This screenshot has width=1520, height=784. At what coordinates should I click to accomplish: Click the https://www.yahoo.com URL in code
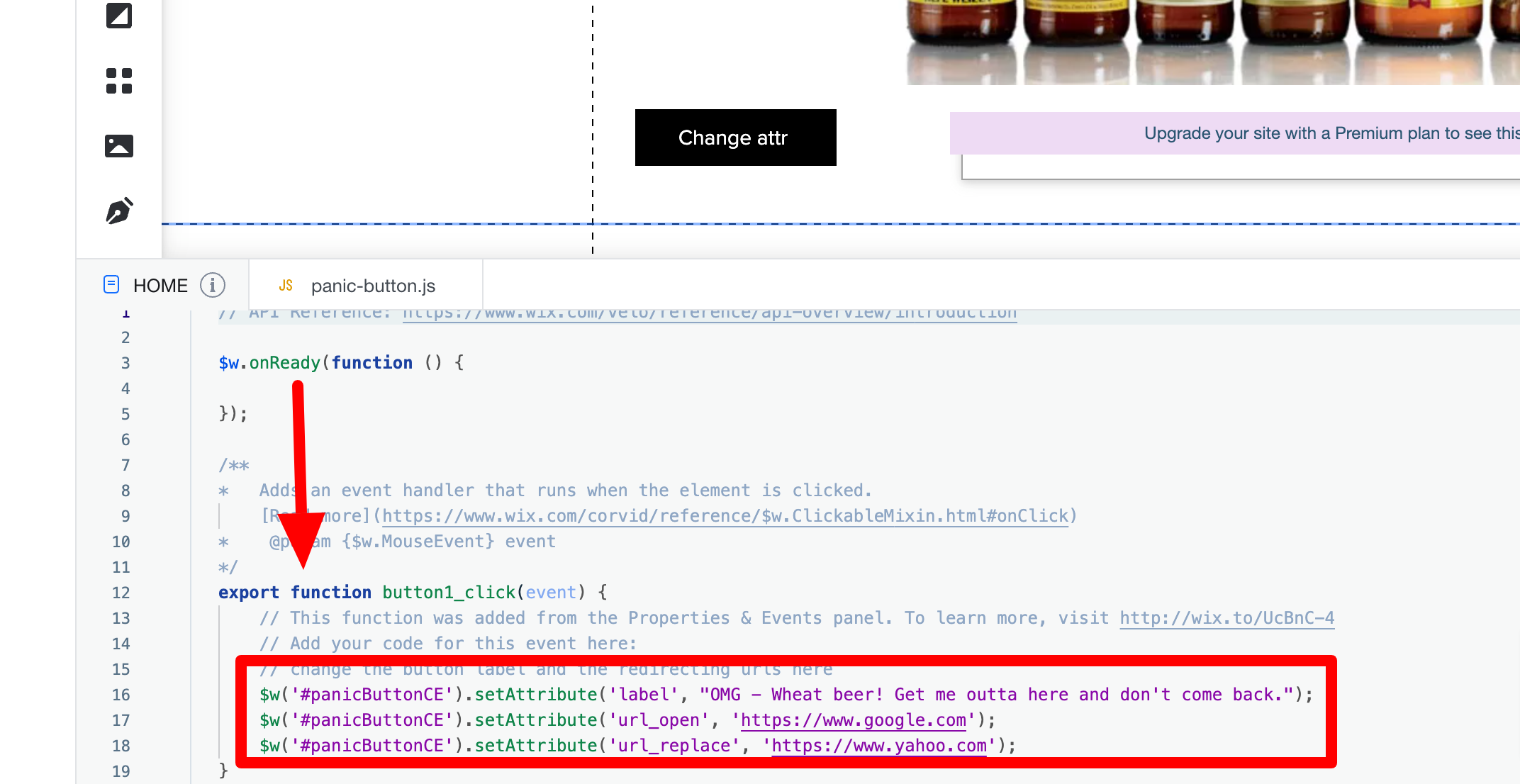(878, 746)
